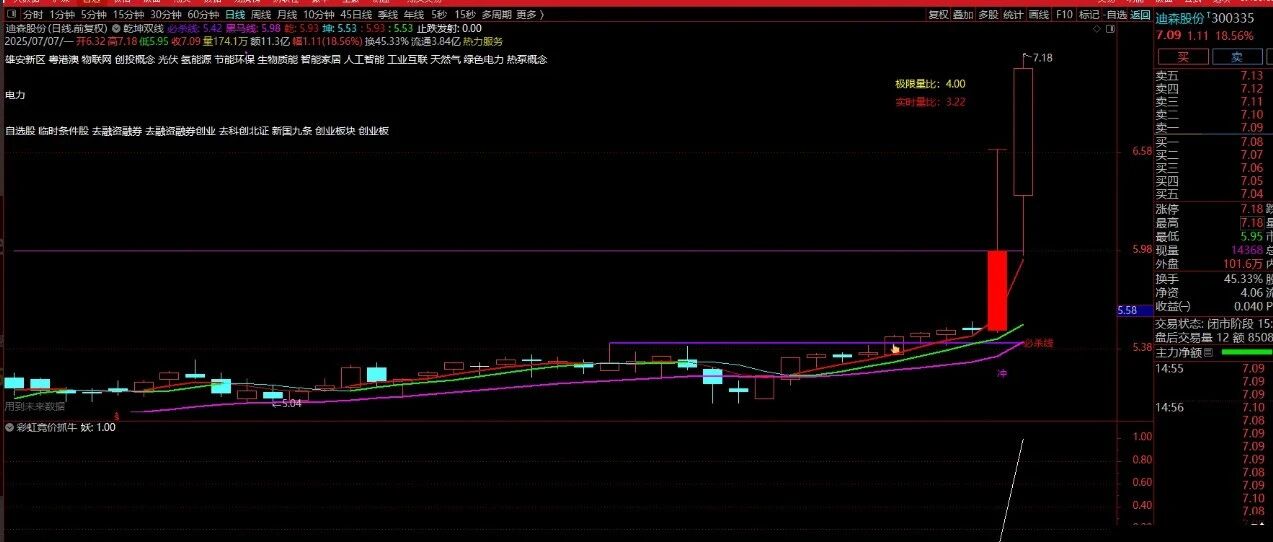Click the 多股 multi-stock button

click(988, 15)
